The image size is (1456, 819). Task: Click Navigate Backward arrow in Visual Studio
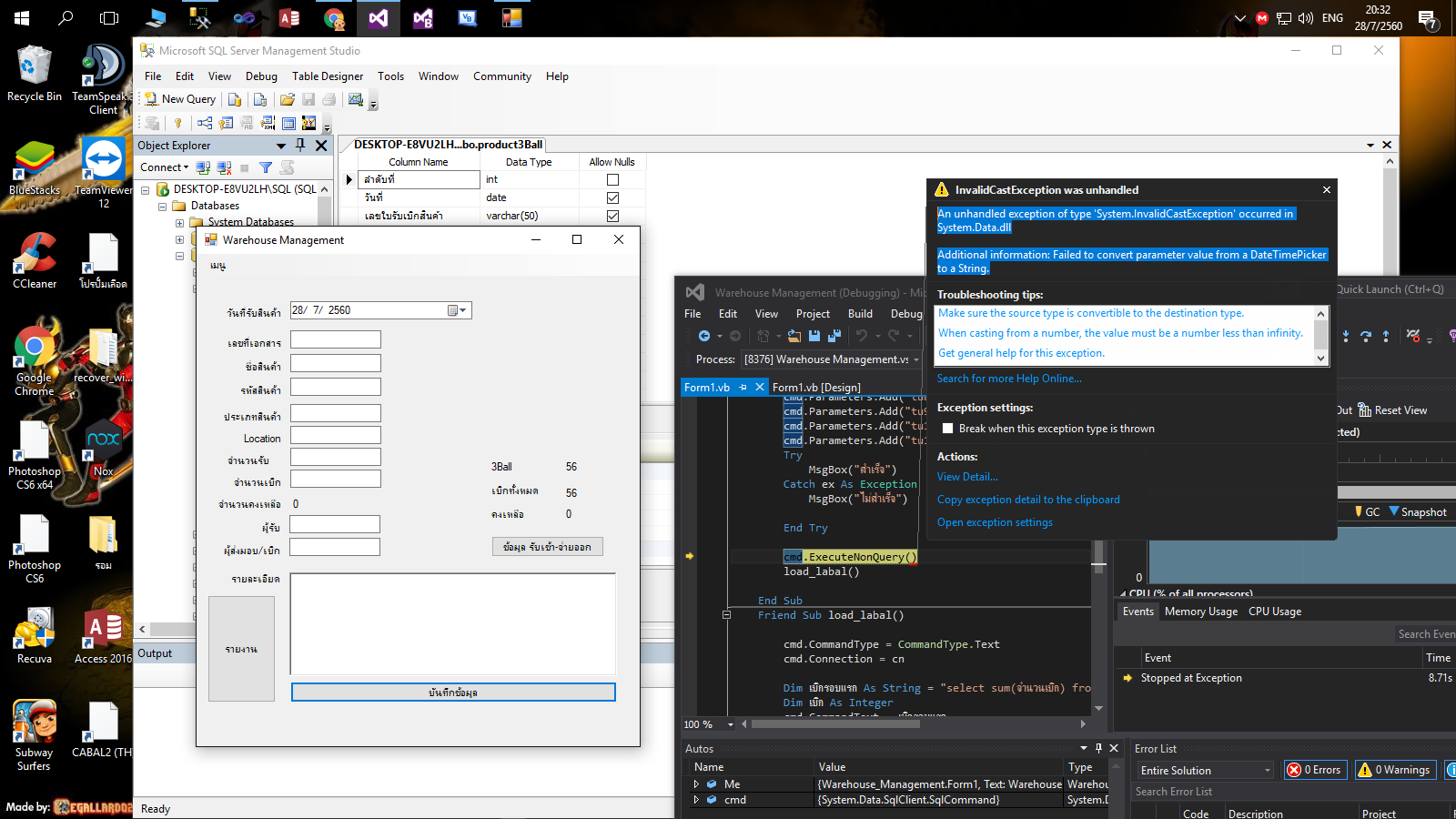pos(704,336)
